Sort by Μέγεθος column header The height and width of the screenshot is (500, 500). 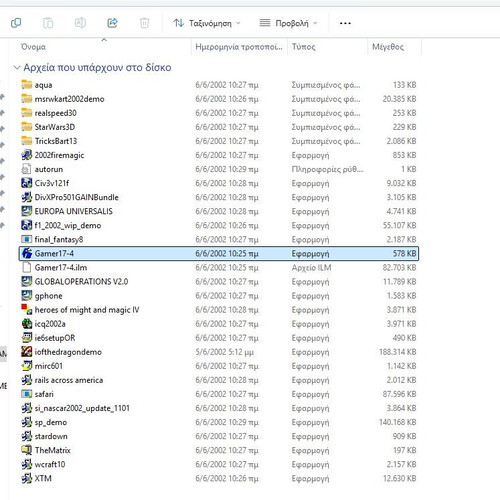tap(388, 47)
